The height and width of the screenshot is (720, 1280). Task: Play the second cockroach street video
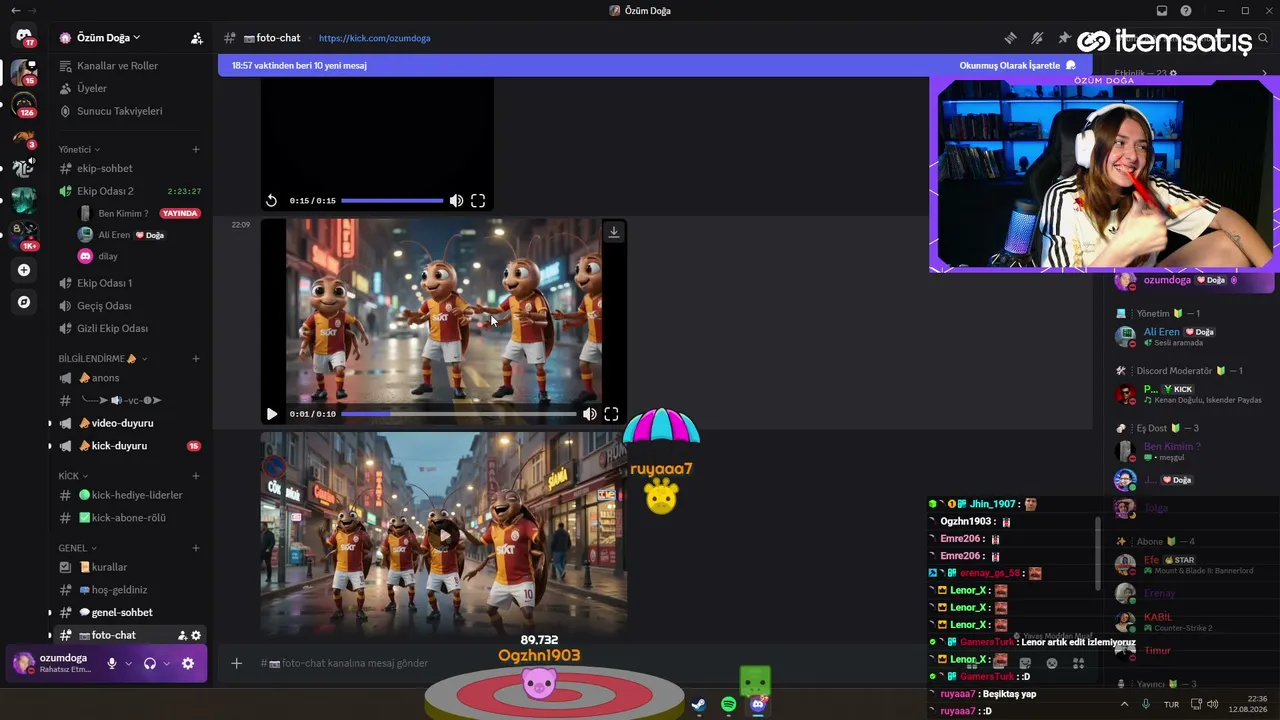click(445, 535)
